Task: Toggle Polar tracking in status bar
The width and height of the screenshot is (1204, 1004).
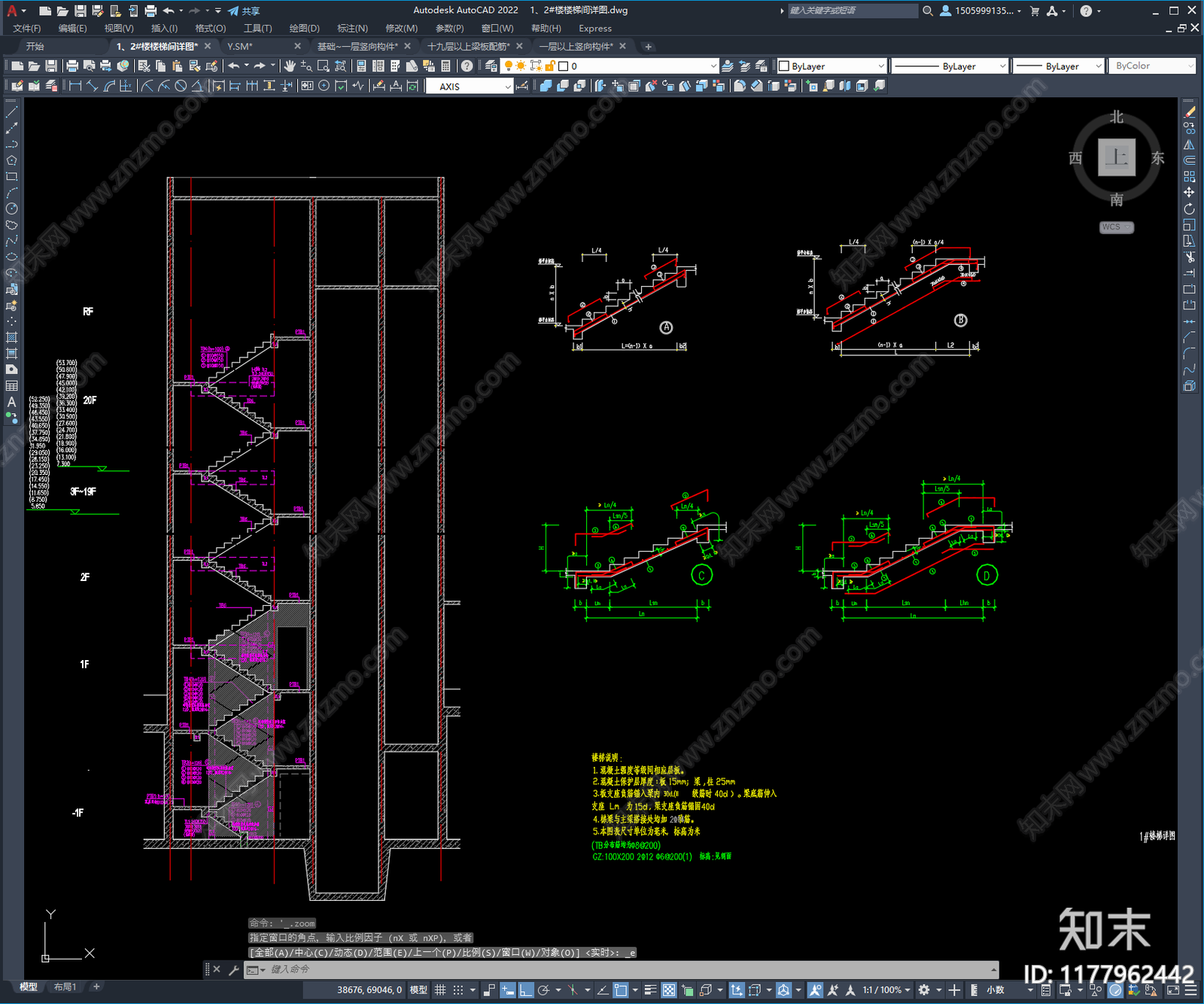Action: pos(543,990)
